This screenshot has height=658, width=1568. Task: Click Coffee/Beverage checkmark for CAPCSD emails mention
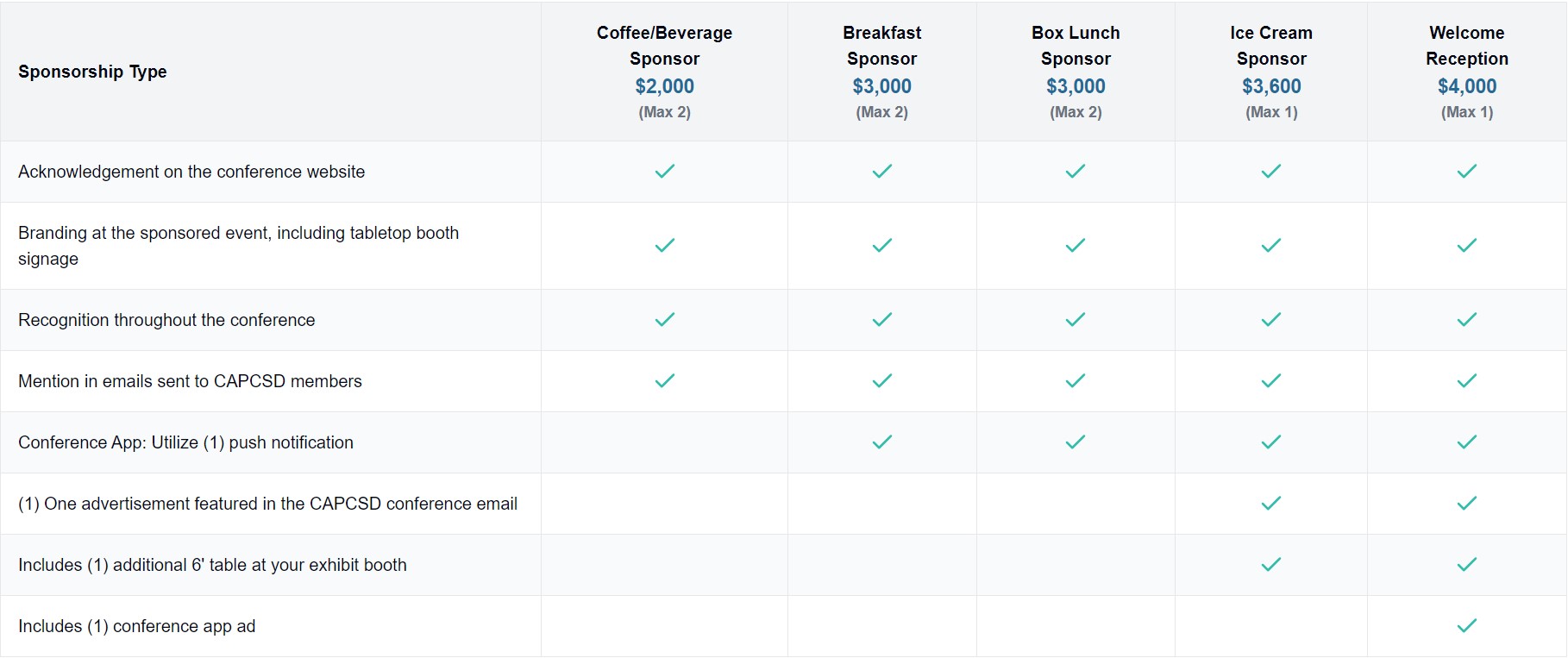665,381
